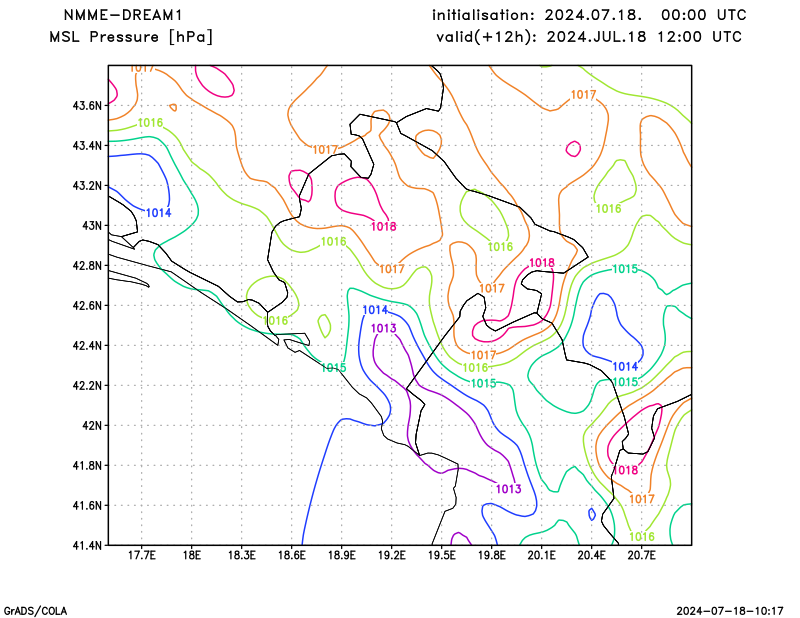Select the 43.4N latitude axis label
800x618 pixels.
[87, 145]
